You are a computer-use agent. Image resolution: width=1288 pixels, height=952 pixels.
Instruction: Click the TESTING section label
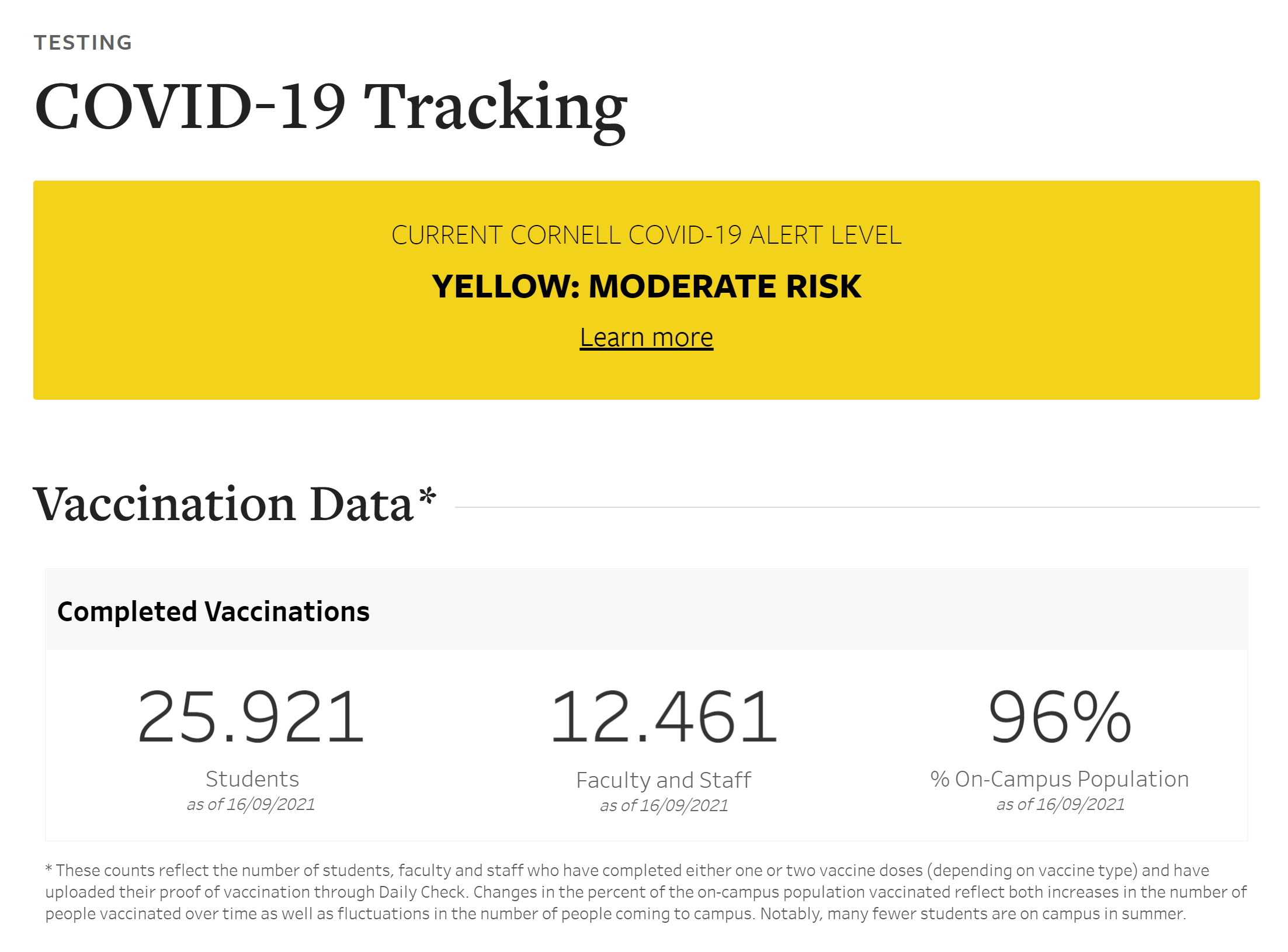[x=83, y=43]
